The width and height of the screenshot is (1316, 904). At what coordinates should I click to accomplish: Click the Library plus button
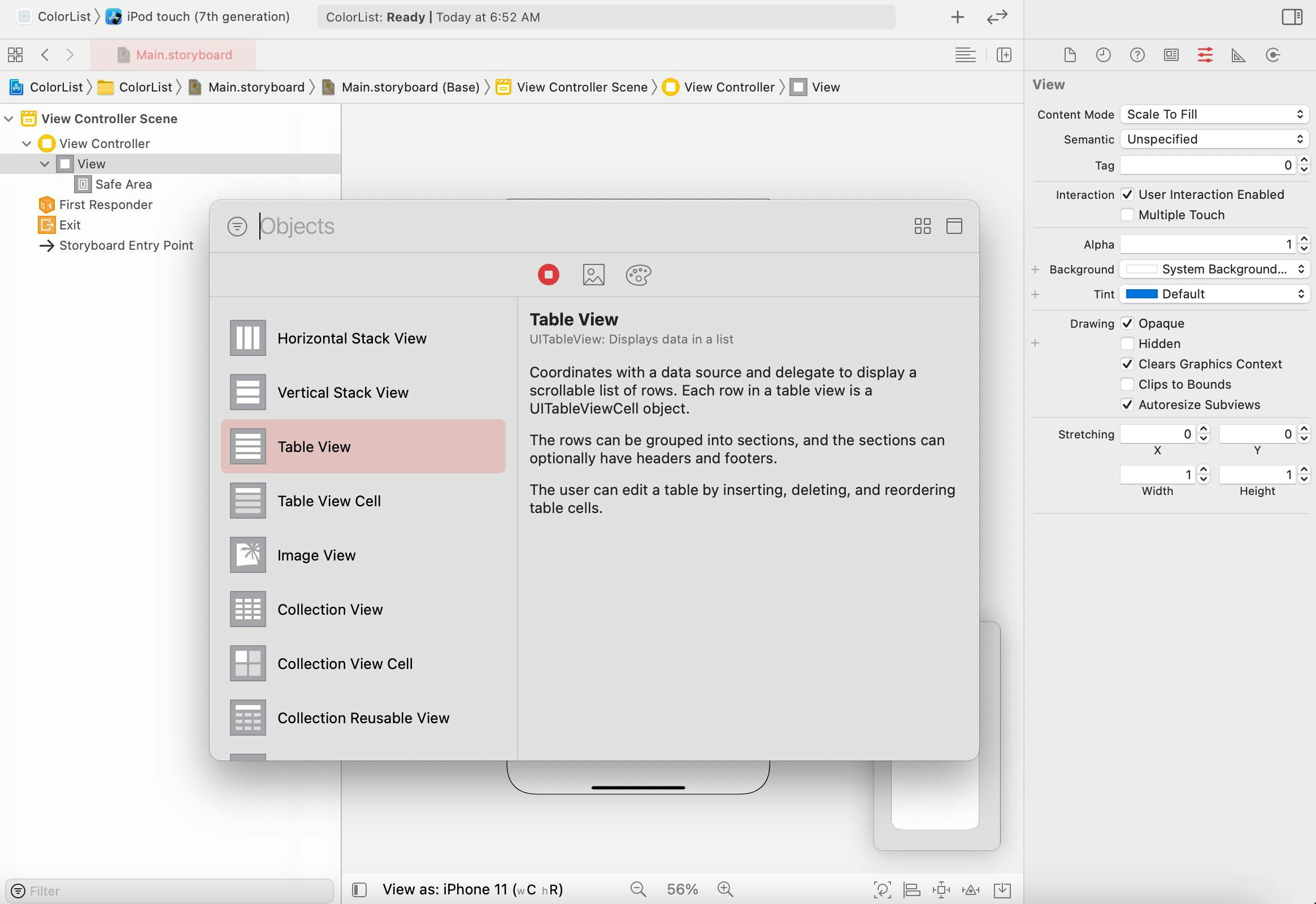pos(957,17)
